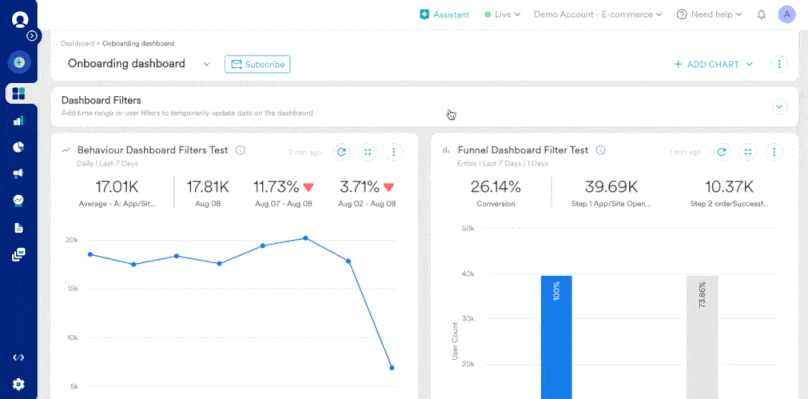Click the 26.14% Conversion value
Viewport: 808px width, 399px height.
pos(495,187)
